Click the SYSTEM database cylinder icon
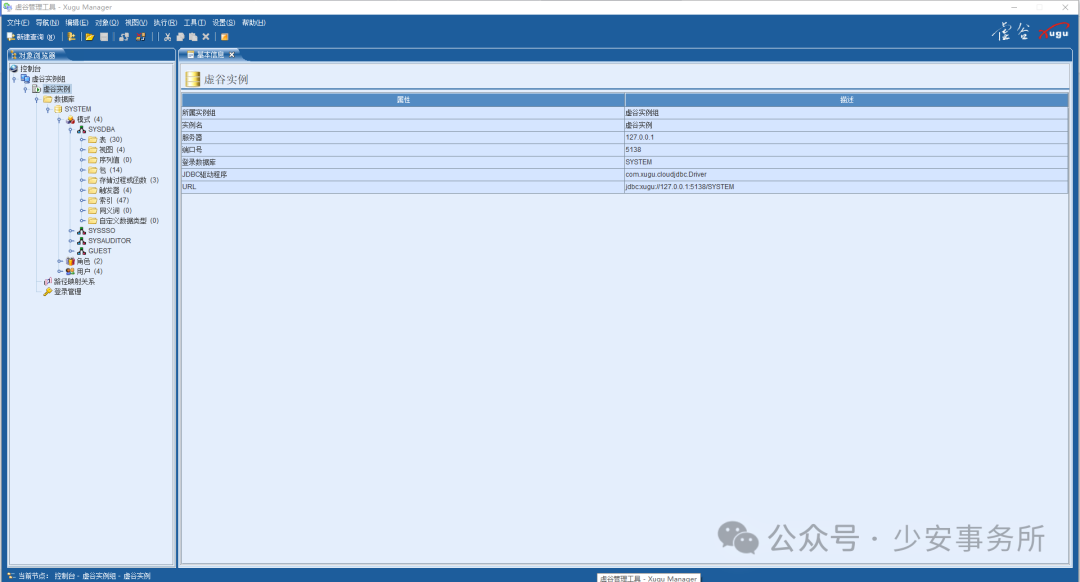This screenshot has height=582, width=1080. point(59,109)
